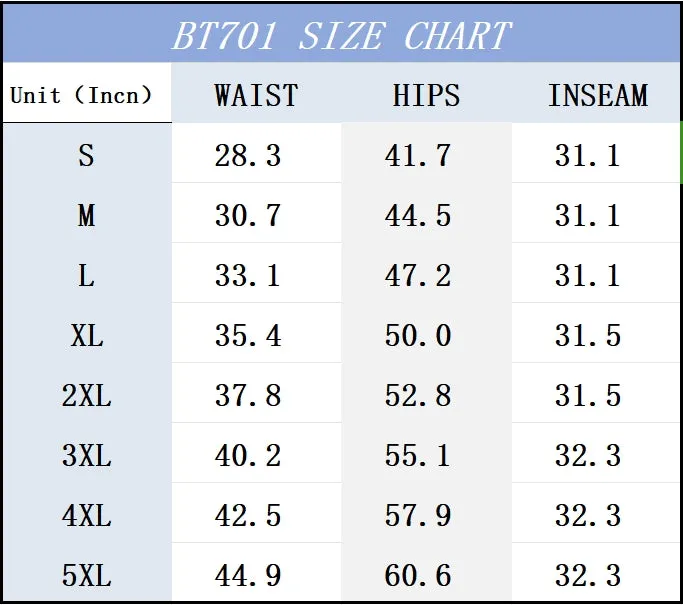This screenshot has width=683, height=605.
Task: Click the Unit (Incn) header cell
Action: pos(81,95)
